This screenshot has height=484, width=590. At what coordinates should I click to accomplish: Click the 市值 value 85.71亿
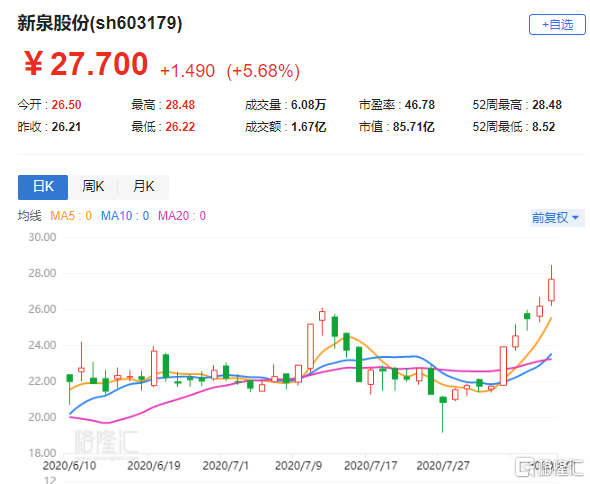[x=414, y=127]
